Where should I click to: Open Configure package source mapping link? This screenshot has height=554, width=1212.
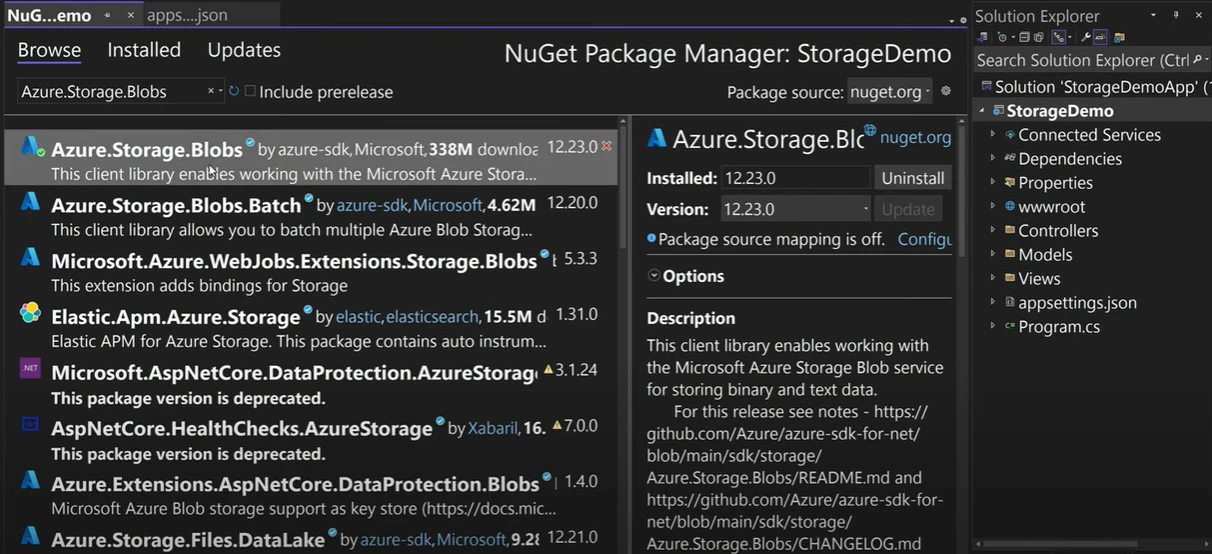click(x=924, y=239)
